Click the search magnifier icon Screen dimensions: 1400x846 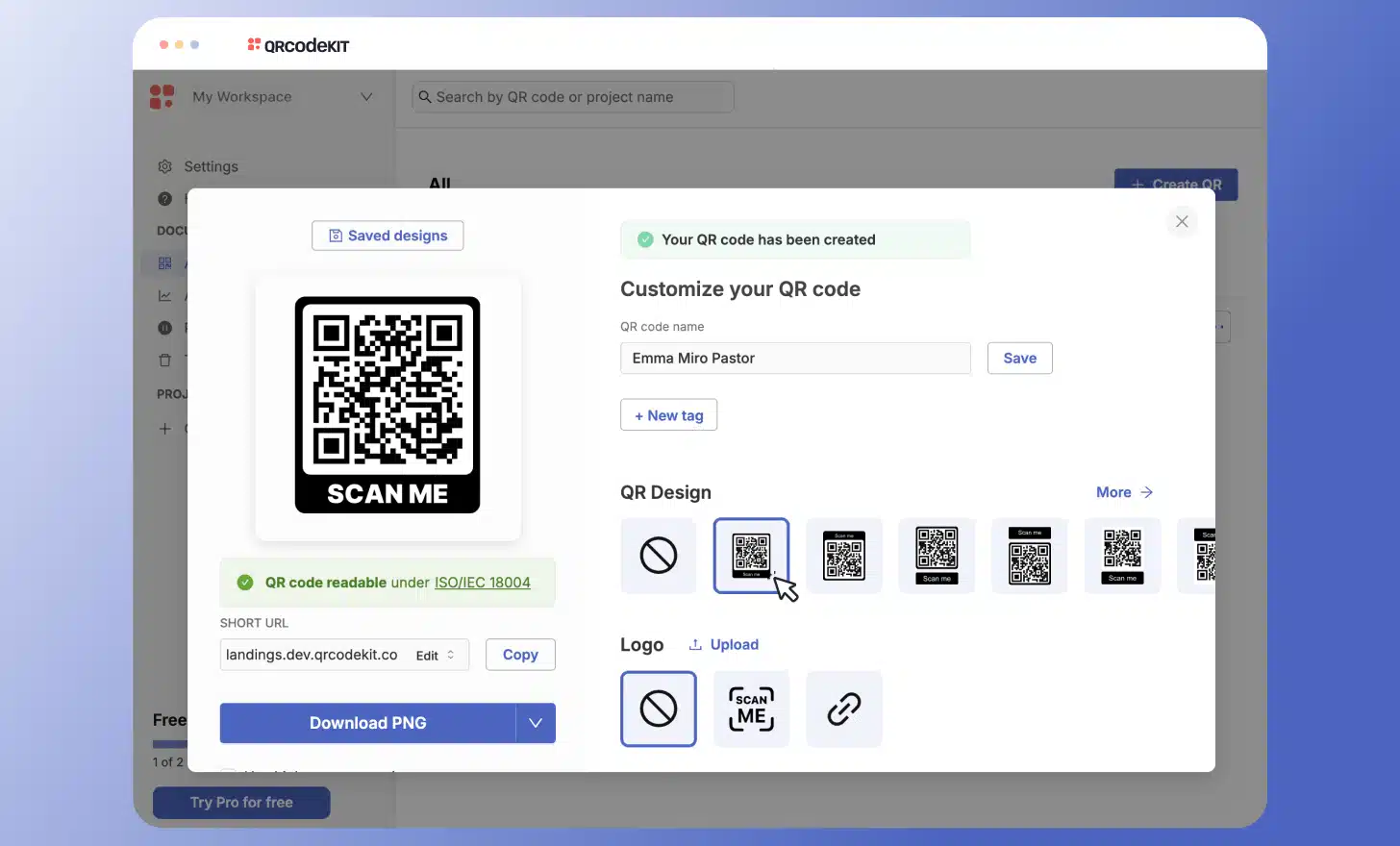coord(425,97)
